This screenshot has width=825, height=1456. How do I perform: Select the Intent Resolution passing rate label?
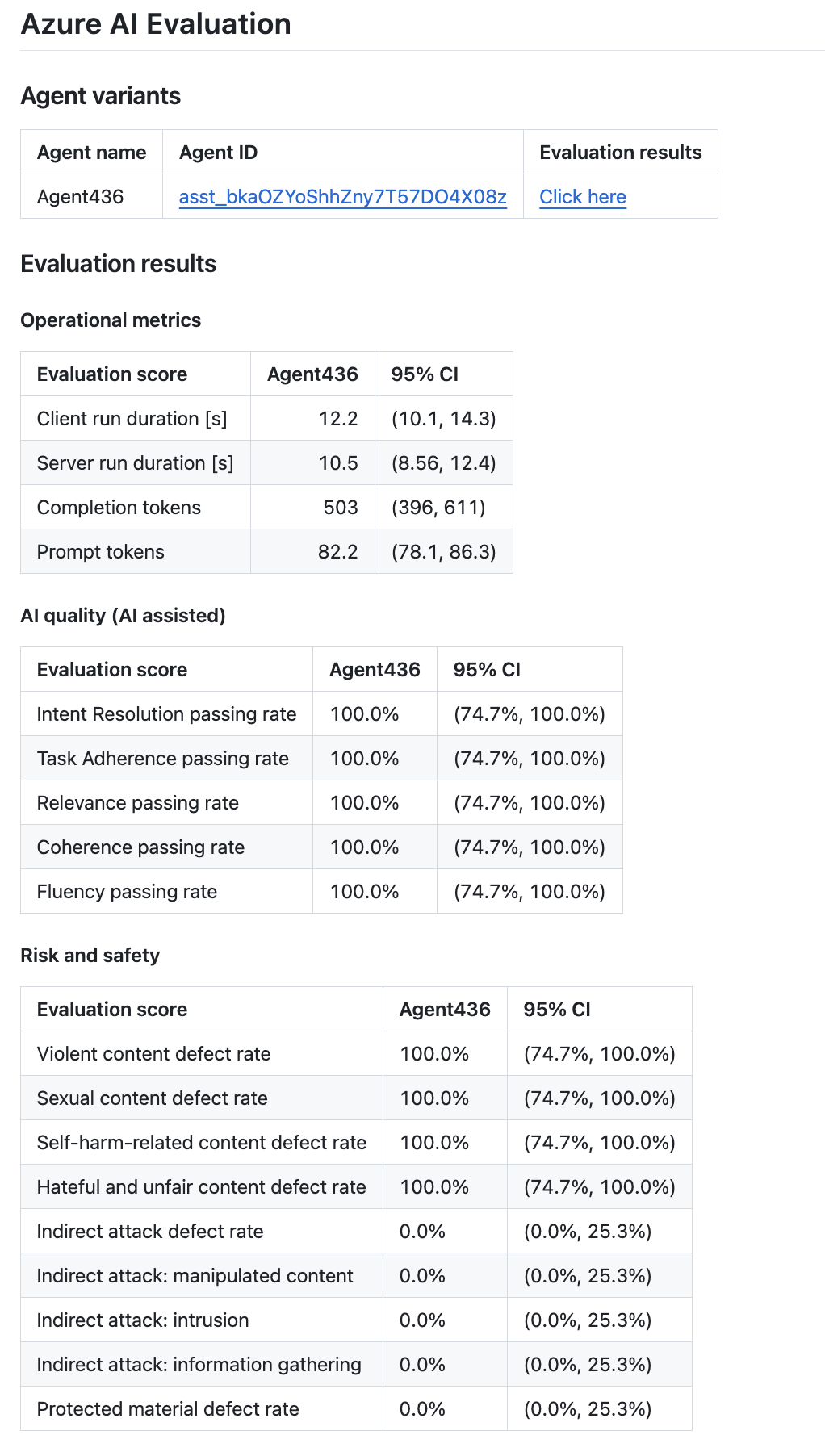(x=167, y=714)
